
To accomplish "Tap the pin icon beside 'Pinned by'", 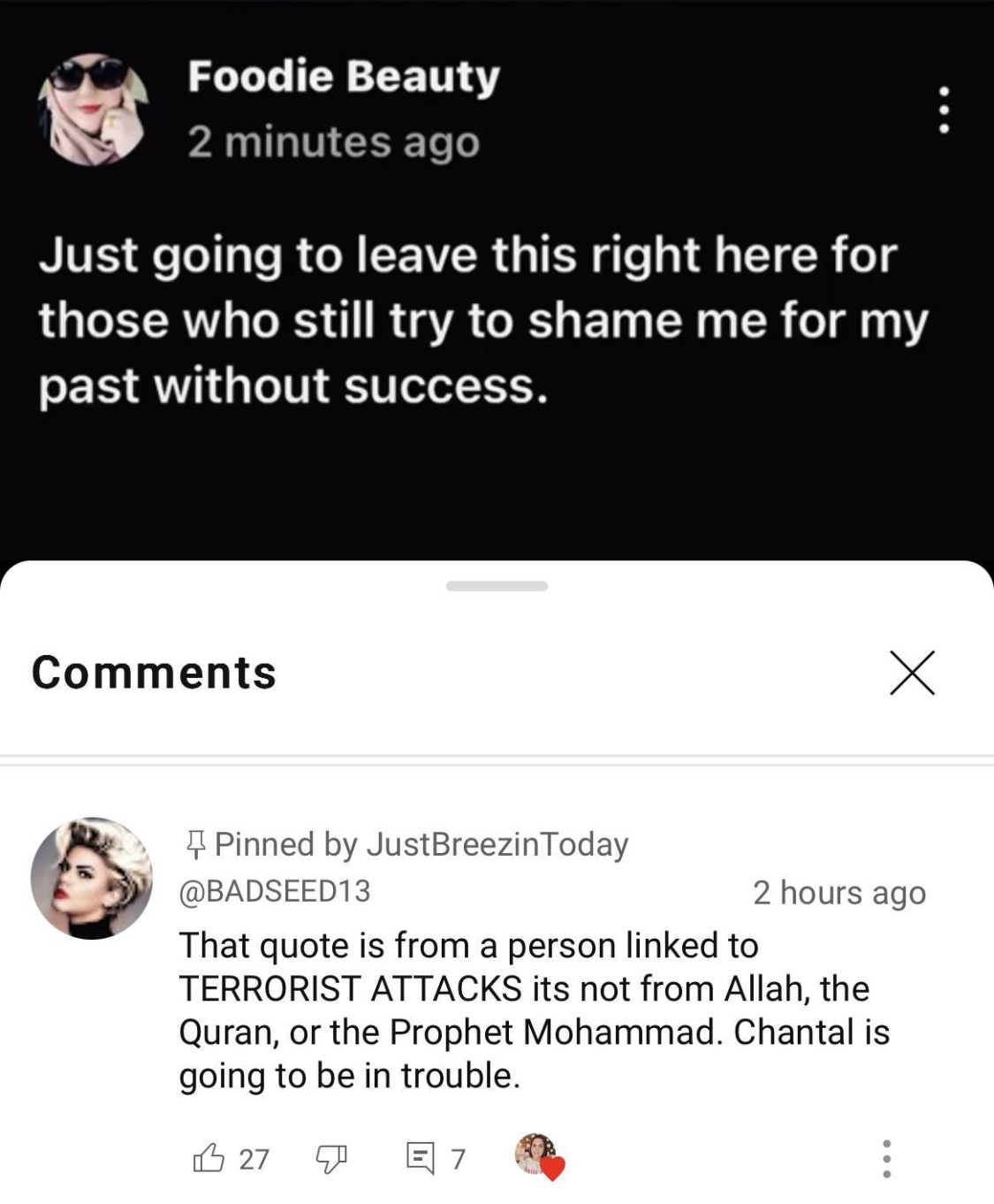I will coord(195,844).
